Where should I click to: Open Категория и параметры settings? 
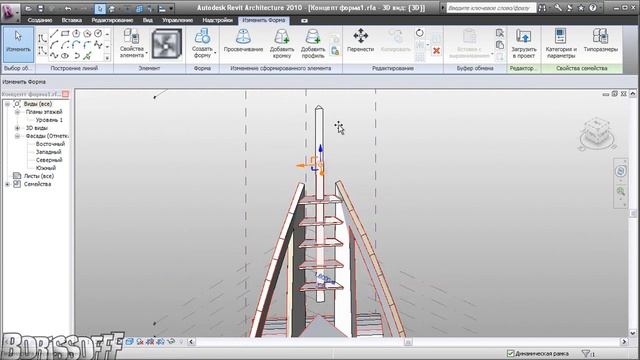[x=561, y=43]
